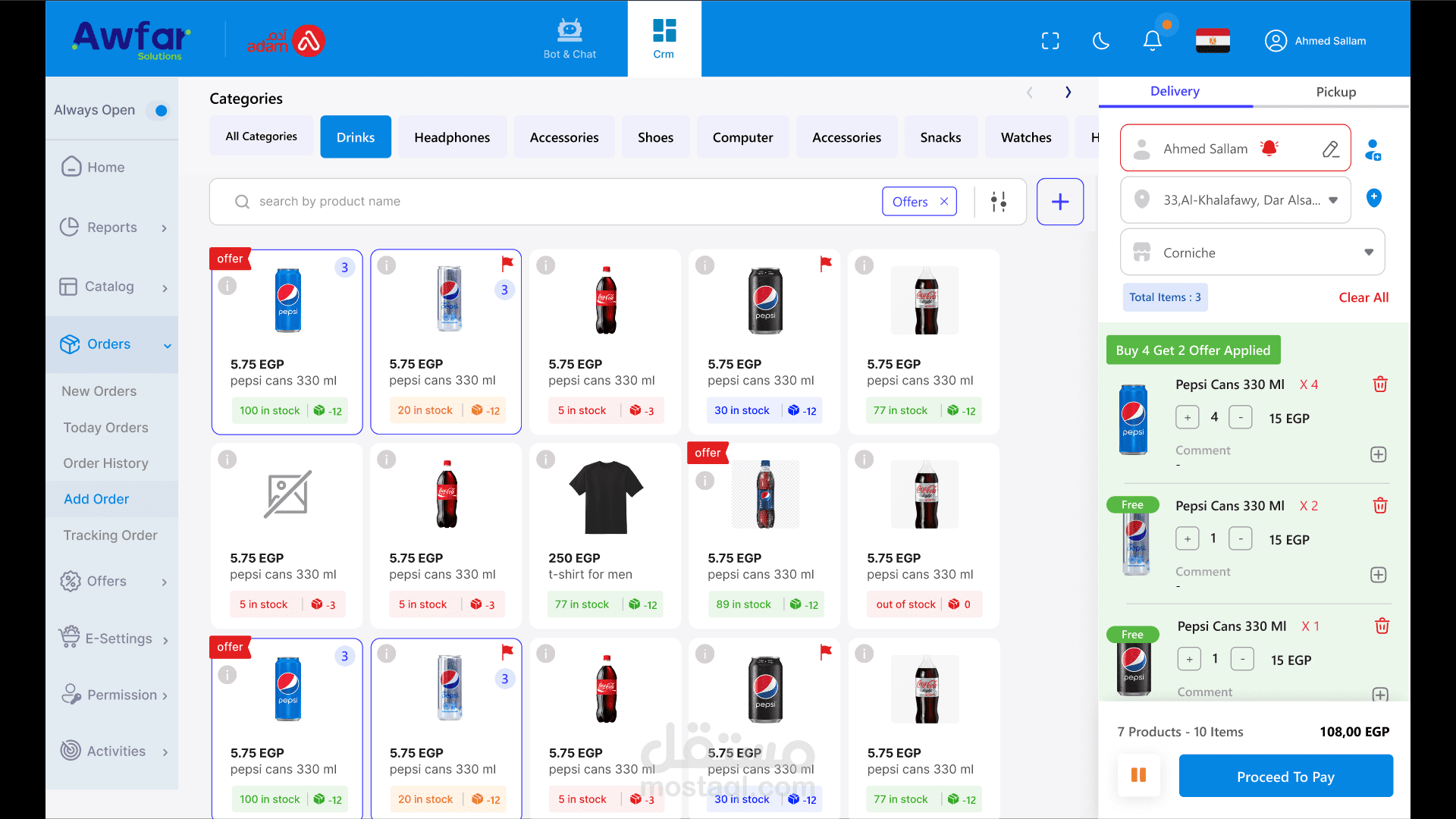Click Proceed To Pay button
1456x819 pixels.
point(1285,777)
